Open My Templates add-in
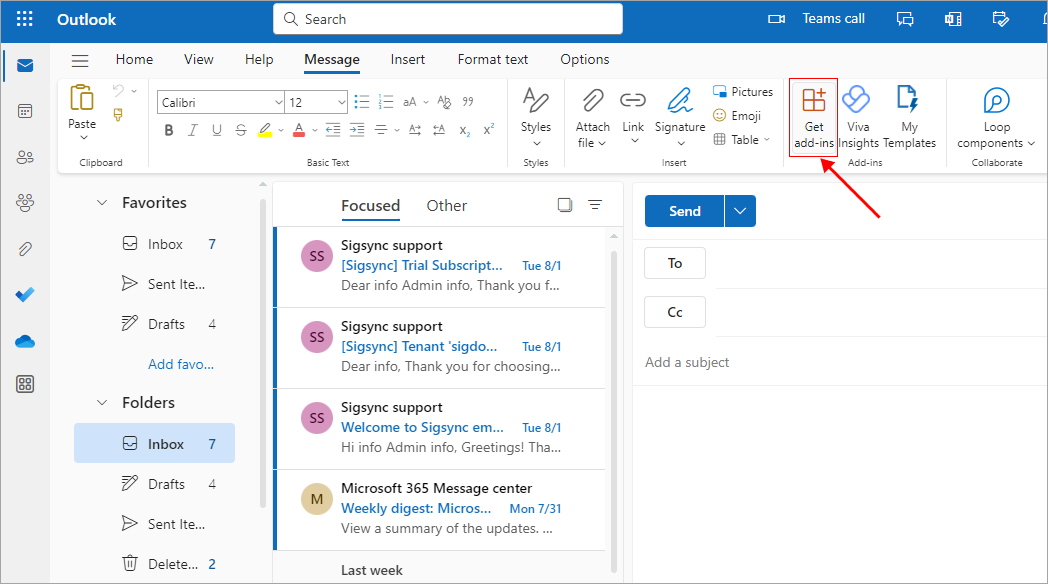 point(908,101)
